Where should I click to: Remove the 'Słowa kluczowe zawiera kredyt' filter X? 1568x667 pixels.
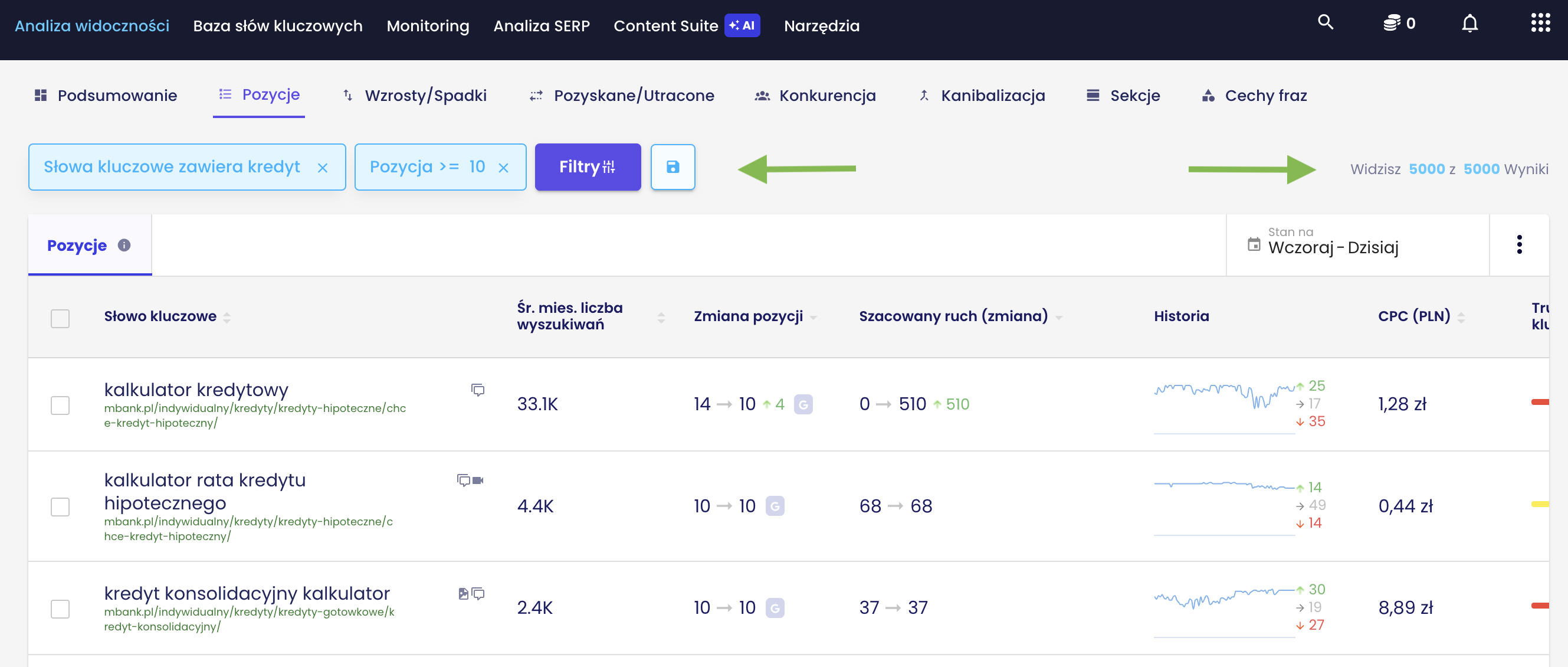click(323, 168)
